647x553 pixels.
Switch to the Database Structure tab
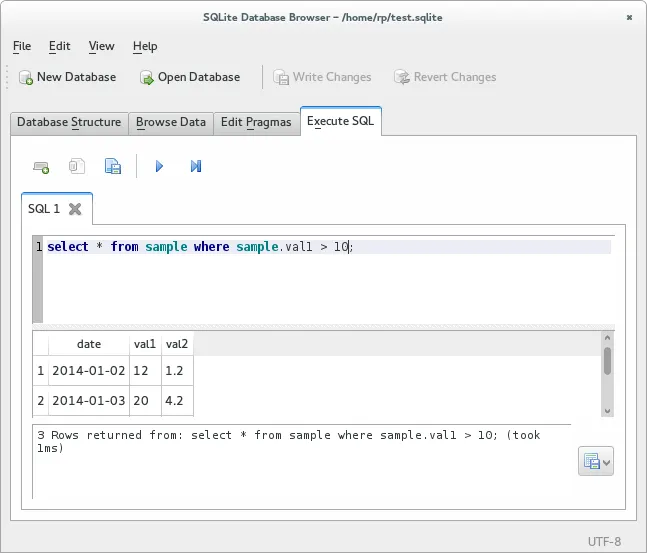pos(69,122)
